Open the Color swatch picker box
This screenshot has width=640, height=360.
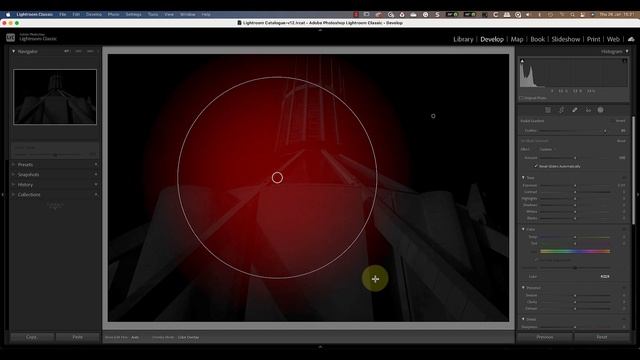point(605,276)
